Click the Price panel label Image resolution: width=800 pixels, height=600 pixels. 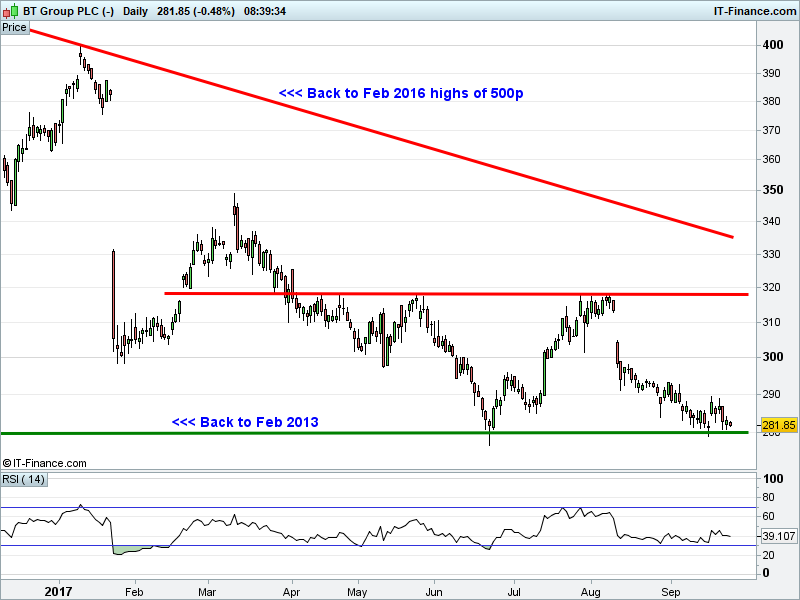(14, 28)
